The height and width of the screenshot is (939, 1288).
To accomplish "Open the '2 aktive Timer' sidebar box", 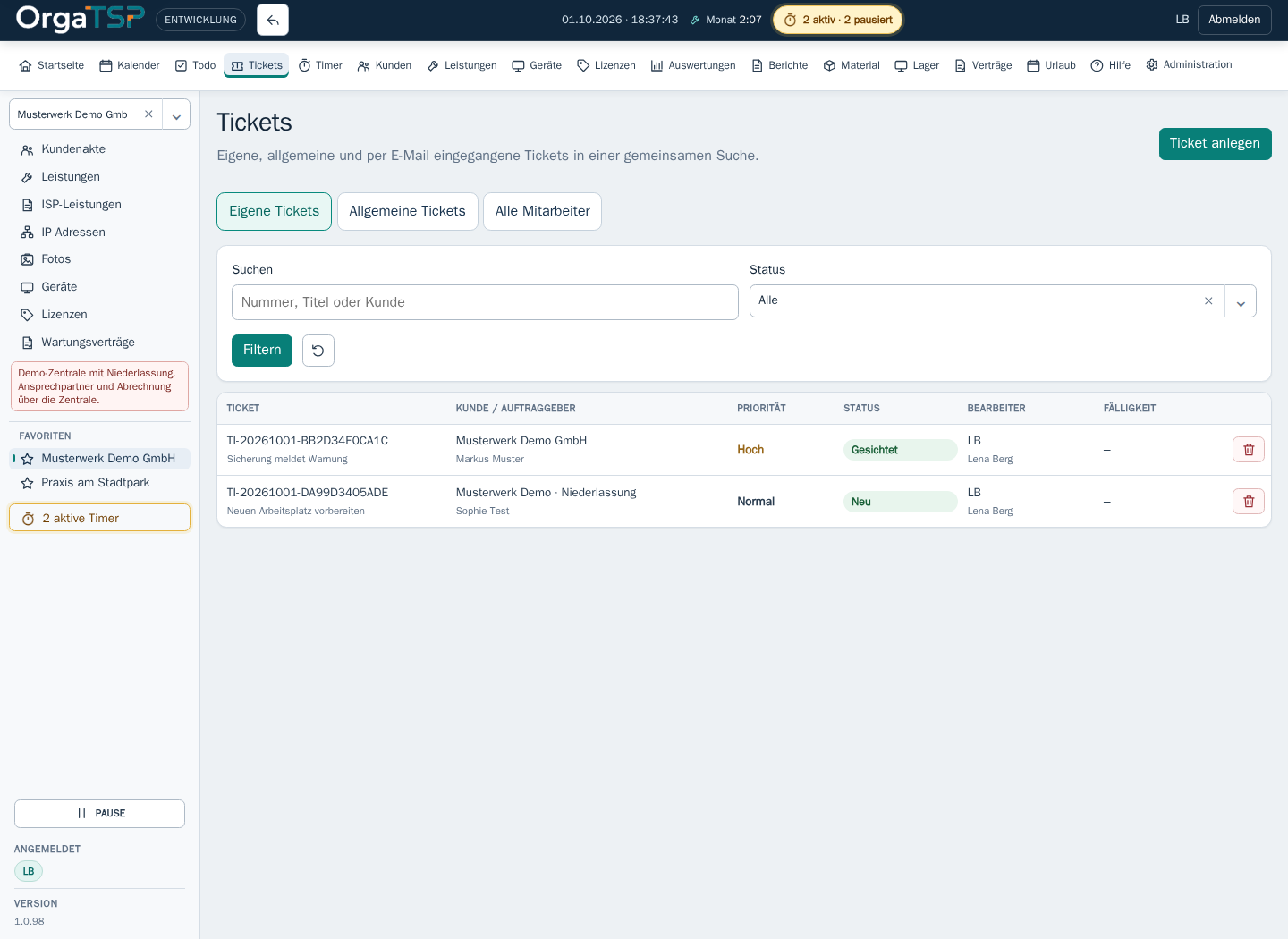I will click(x=100, y=518).
